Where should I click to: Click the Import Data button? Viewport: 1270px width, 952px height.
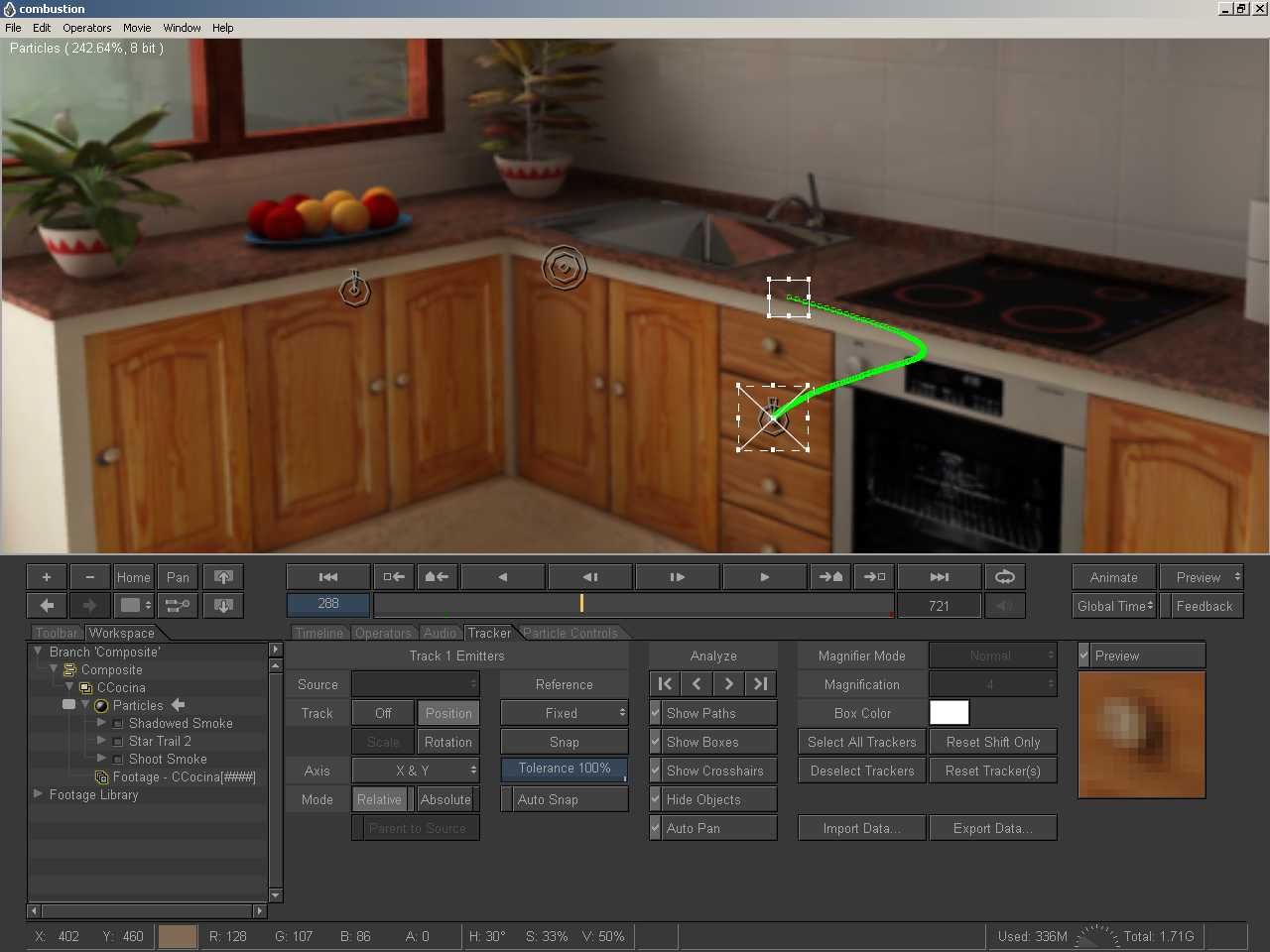click(862, 828)
